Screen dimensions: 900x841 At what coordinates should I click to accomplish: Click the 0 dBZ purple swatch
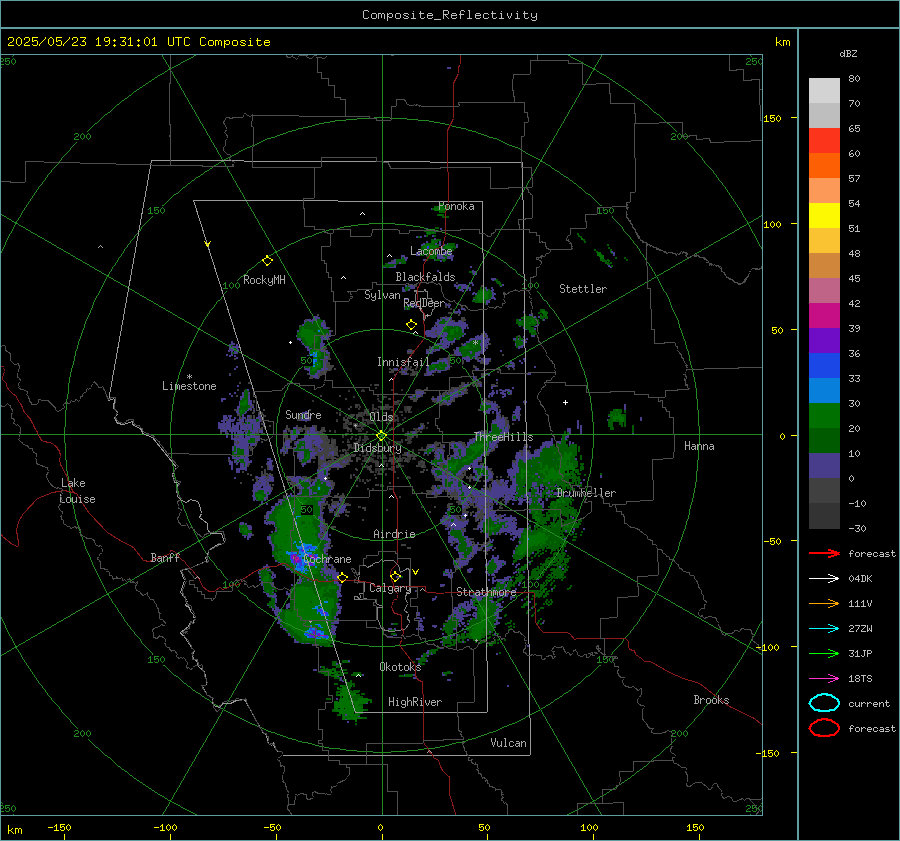[824, 466]
